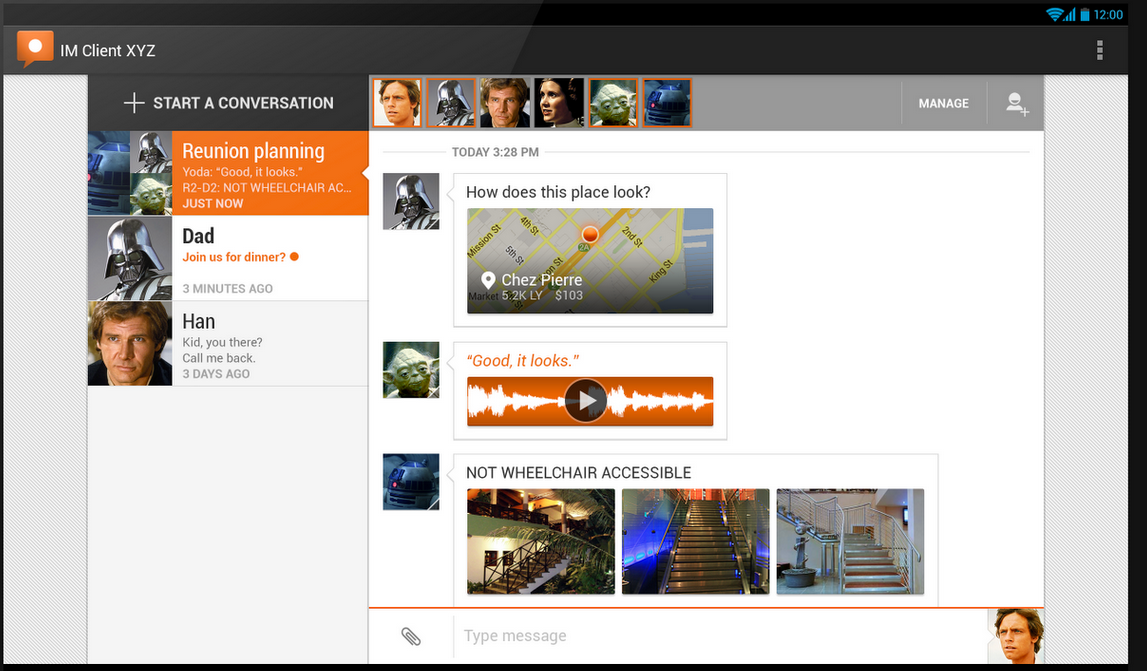Select Han Solo's avatar in participant strip
The height and width of the screenshot is (671, 1147).
505,103
